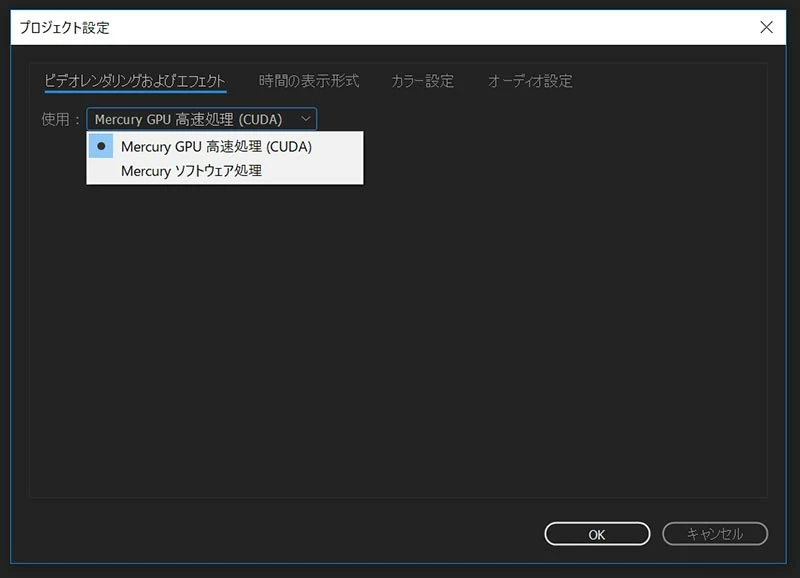
Task: Switch to the オーディオ設定 tab
Action: coord(530,81)
